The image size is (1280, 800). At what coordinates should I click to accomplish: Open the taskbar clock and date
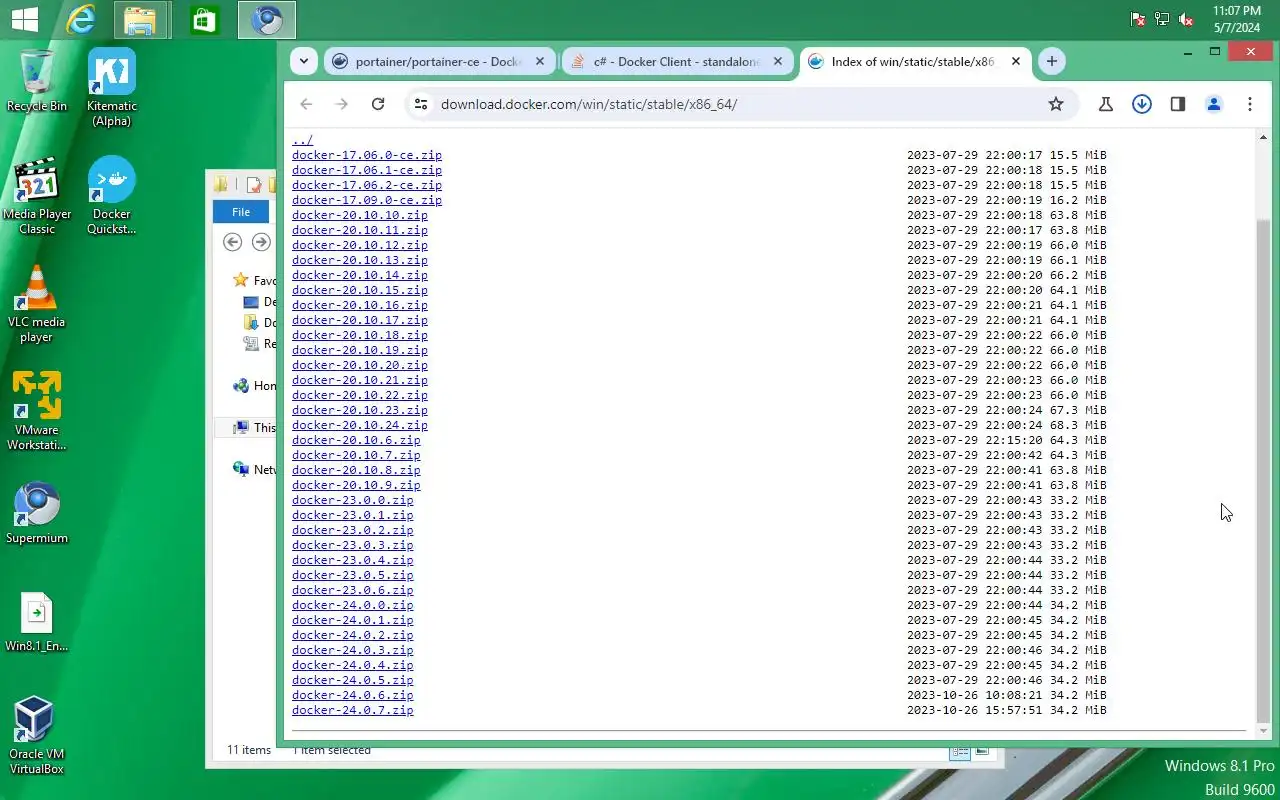point(1237,19)
